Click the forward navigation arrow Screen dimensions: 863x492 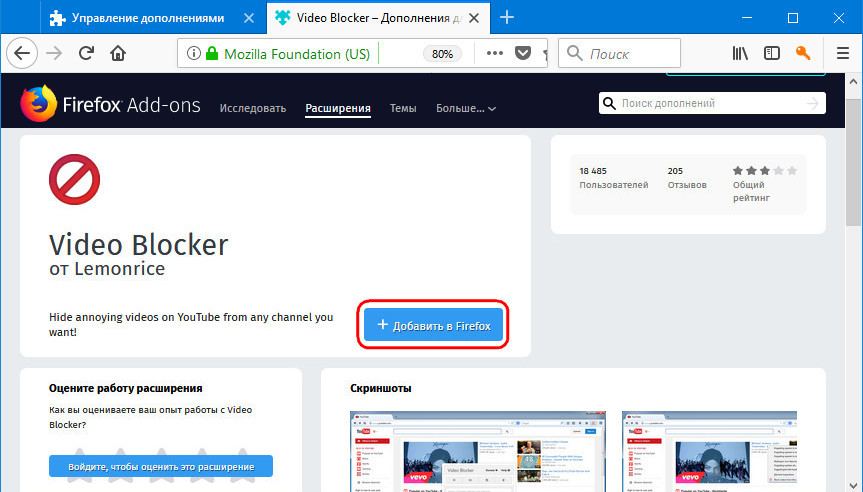pyautogui.click(x=54, y=53)
